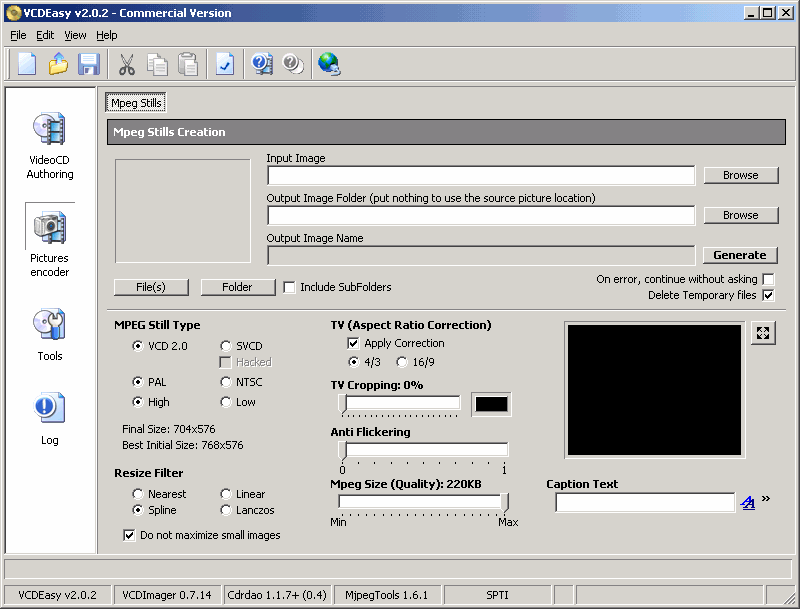Select the 16/9 aspect ratio option
The image size is (800, 609).
pyautogui.click(x=402, y=362)
